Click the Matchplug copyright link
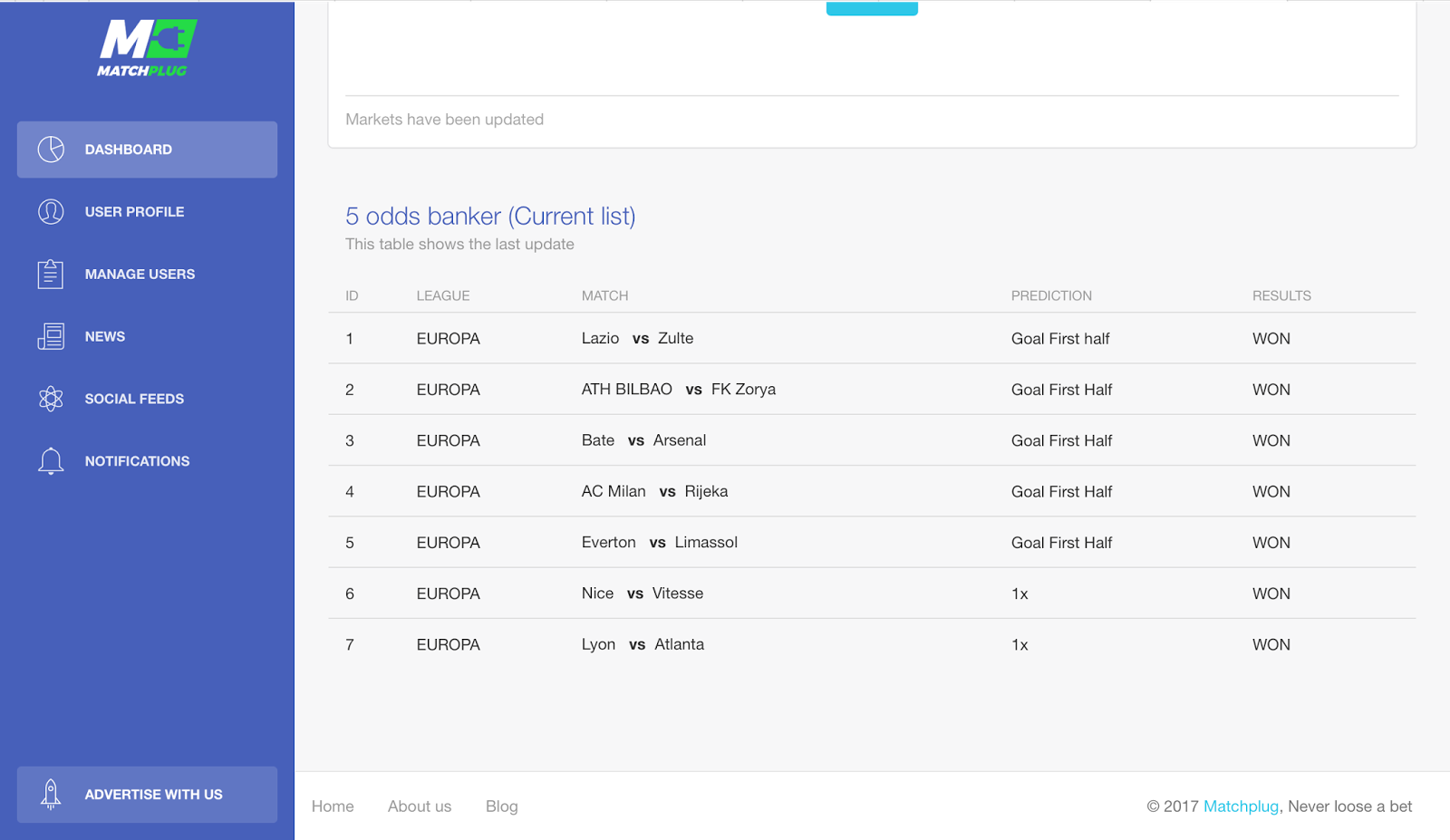The width and height of the screenshot is (1450, 840). tap(1241, 806)
